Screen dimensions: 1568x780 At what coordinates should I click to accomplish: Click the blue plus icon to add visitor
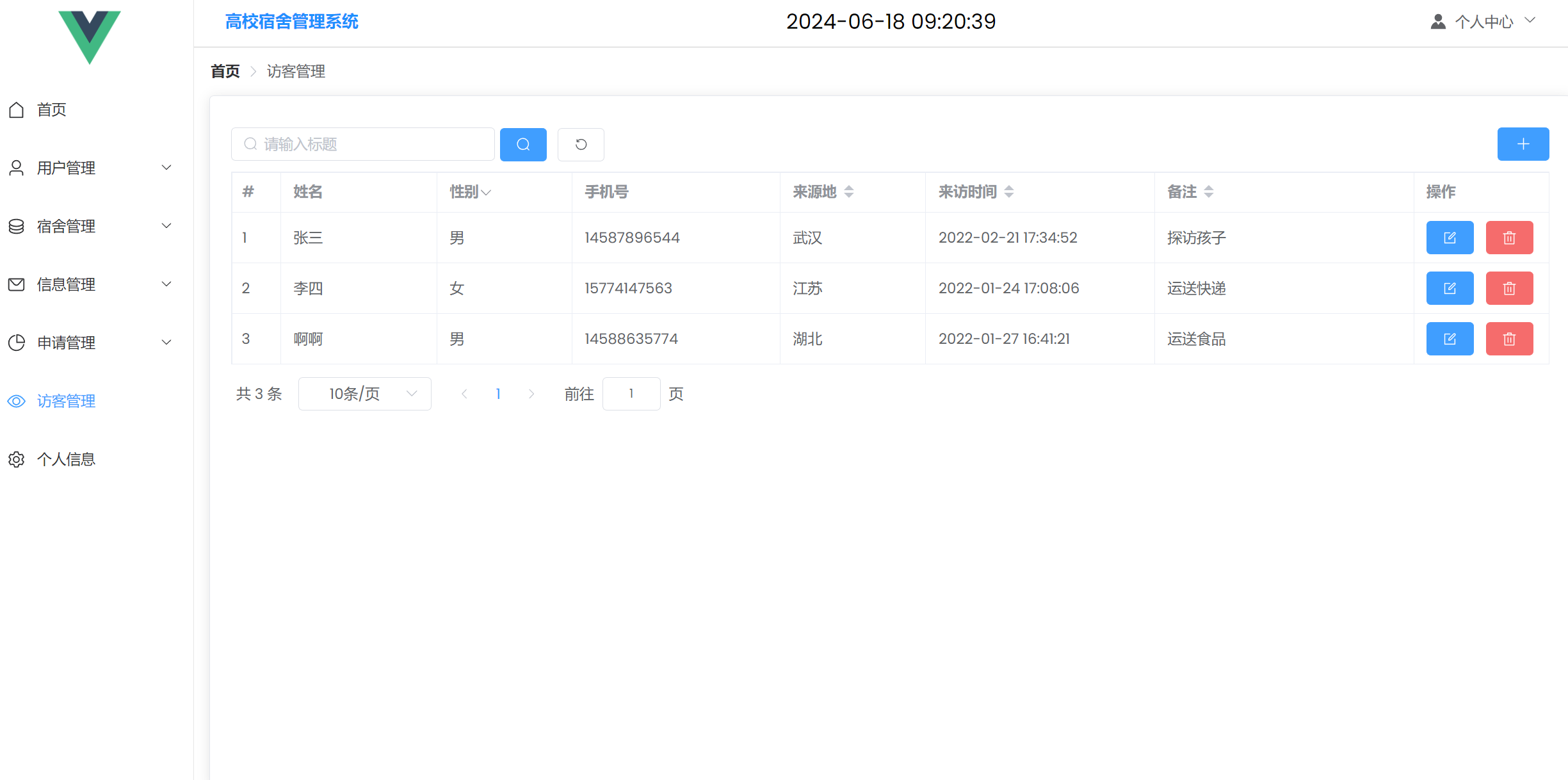coord(1523,144)
